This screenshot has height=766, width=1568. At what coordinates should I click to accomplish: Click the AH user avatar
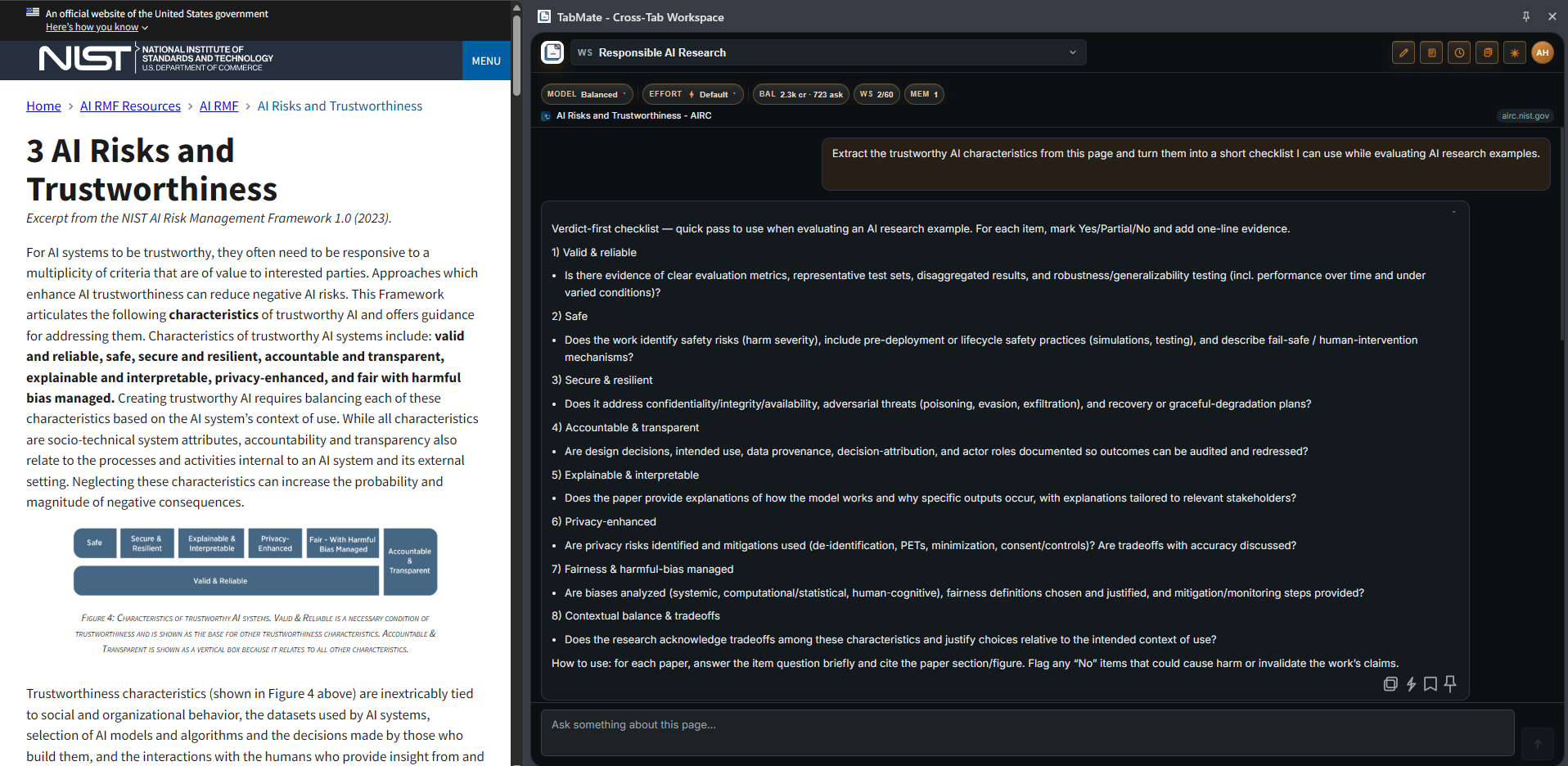[x=1543, y=53]
